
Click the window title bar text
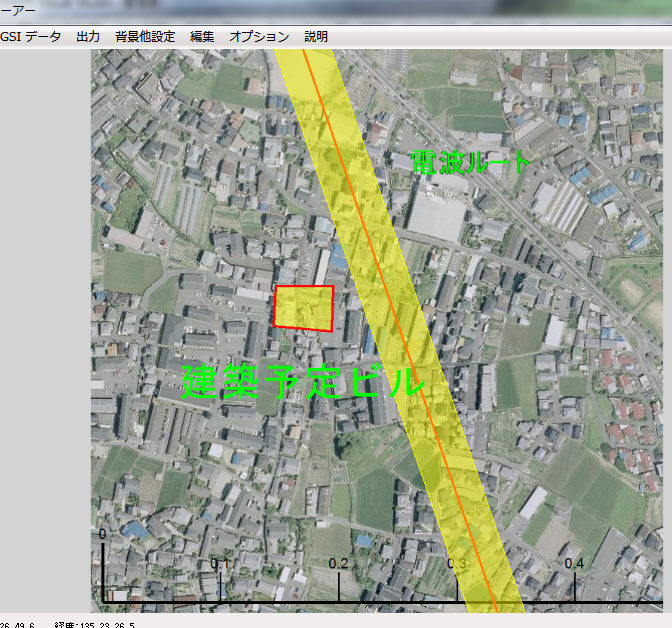pyautogui.click(x=18, y=9)
